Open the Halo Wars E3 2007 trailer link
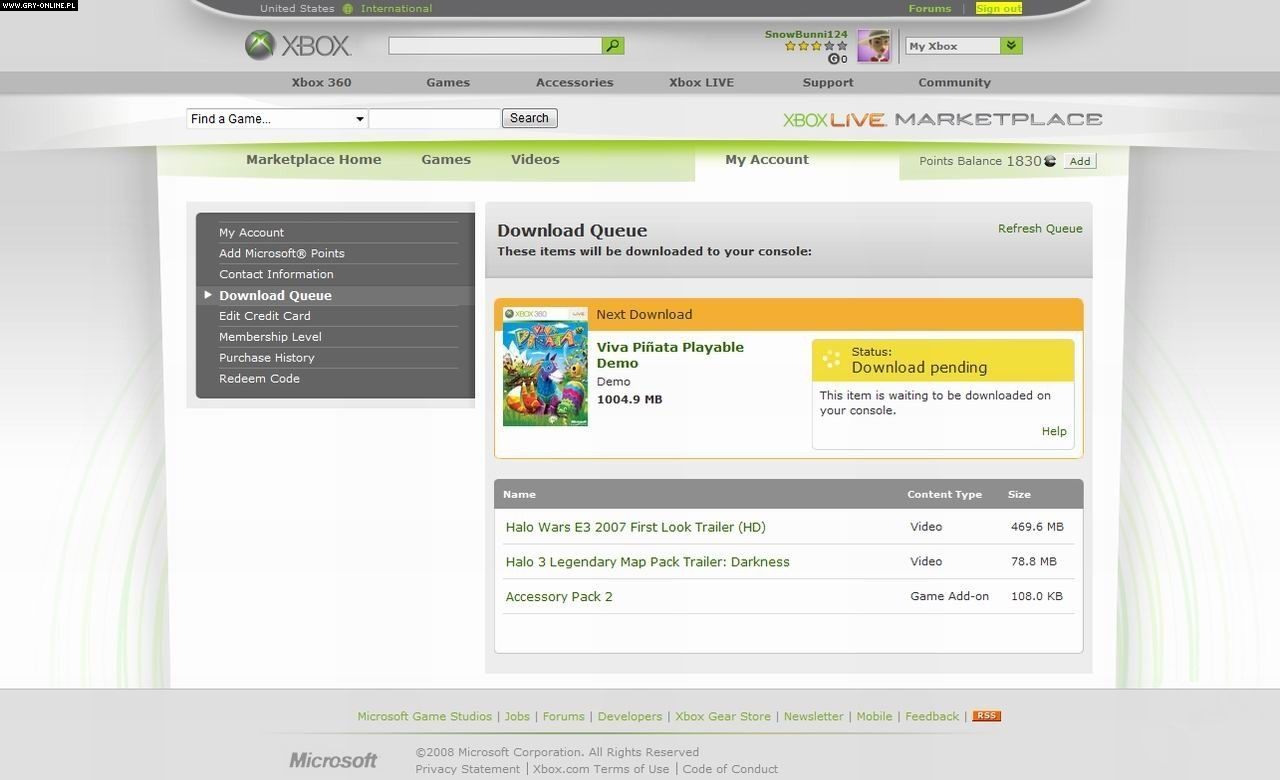The height and width of the screenshot is (780, 1280). 635,527
